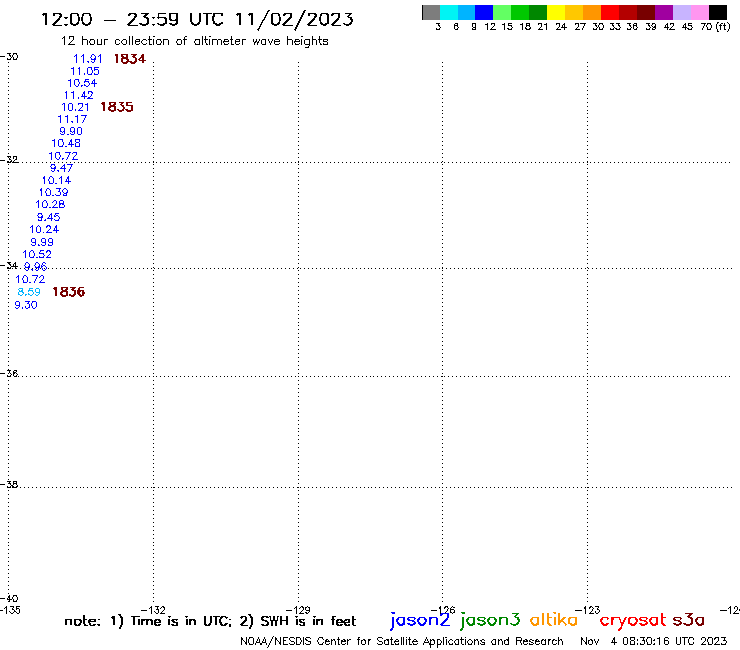
Task: Select the time stamp 1835
Action: [117, 107]
